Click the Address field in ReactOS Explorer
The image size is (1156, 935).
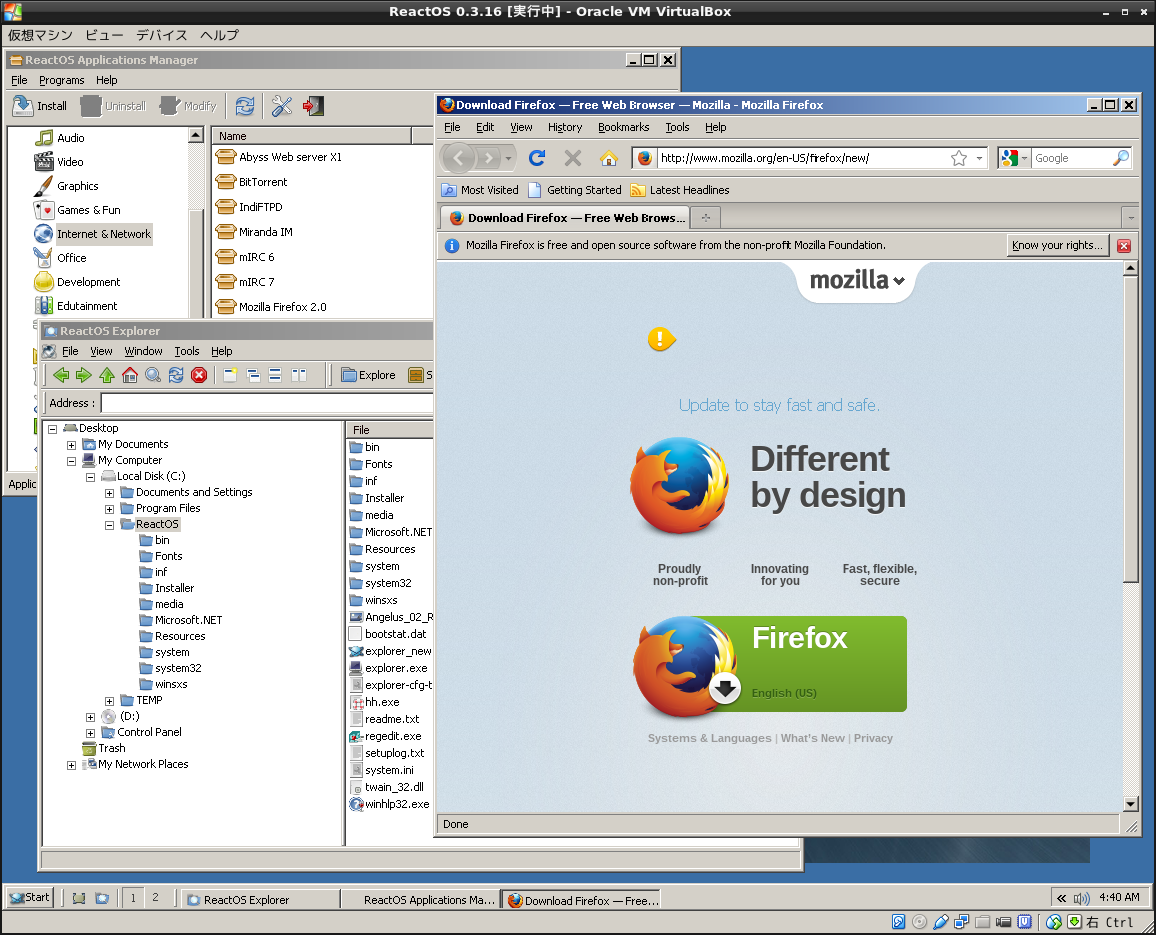click(267, 403)
